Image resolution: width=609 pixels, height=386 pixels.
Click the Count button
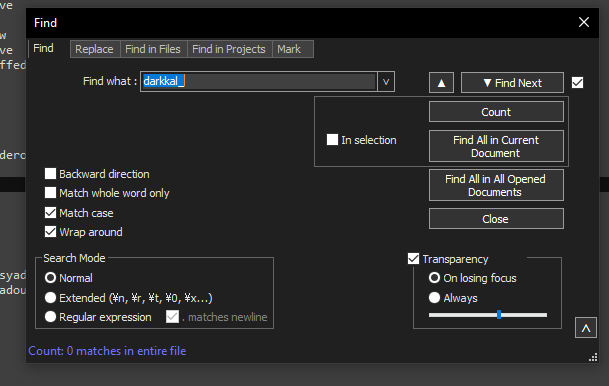pos(496,112)
